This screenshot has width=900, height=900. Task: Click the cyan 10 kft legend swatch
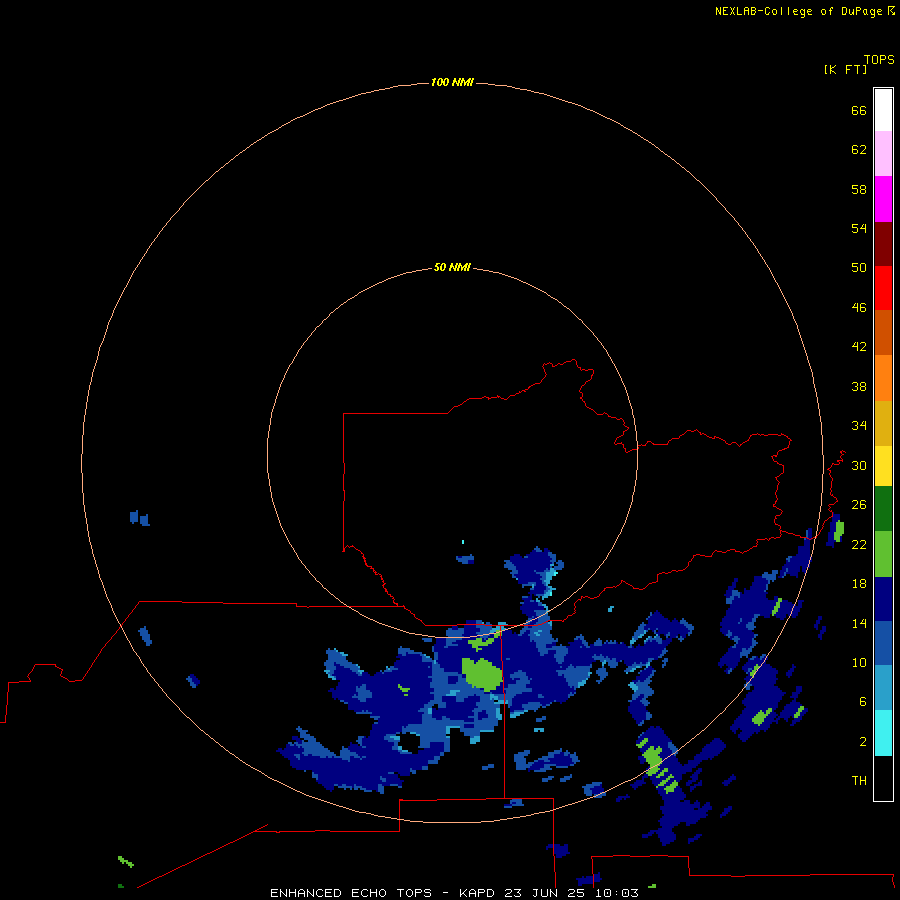(x=883, y=733)
